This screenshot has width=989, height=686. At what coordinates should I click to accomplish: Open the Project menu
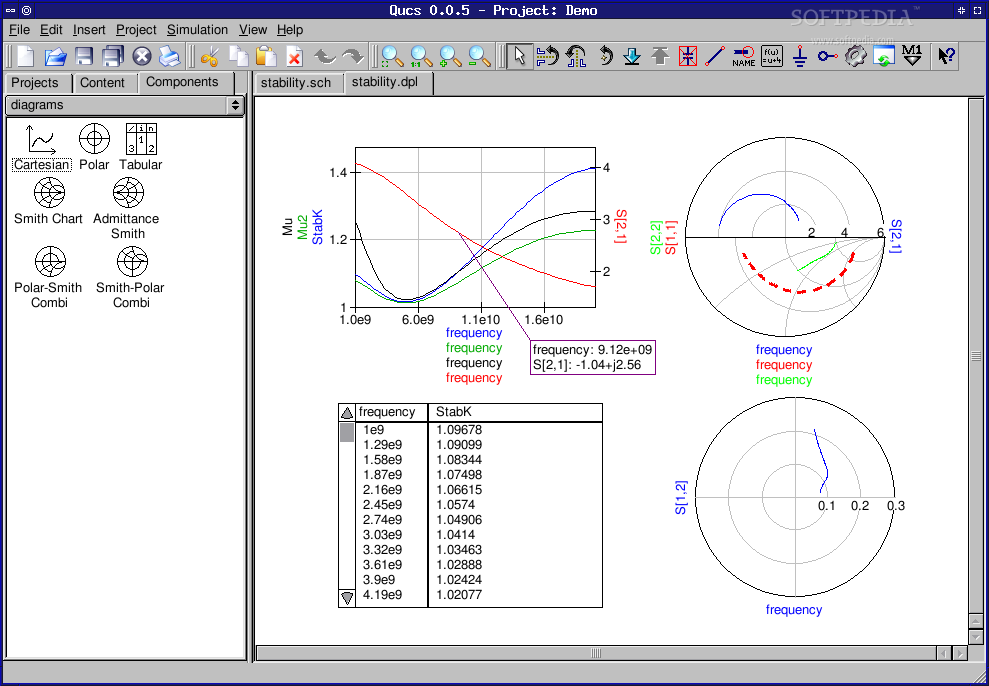pos(136,30)
